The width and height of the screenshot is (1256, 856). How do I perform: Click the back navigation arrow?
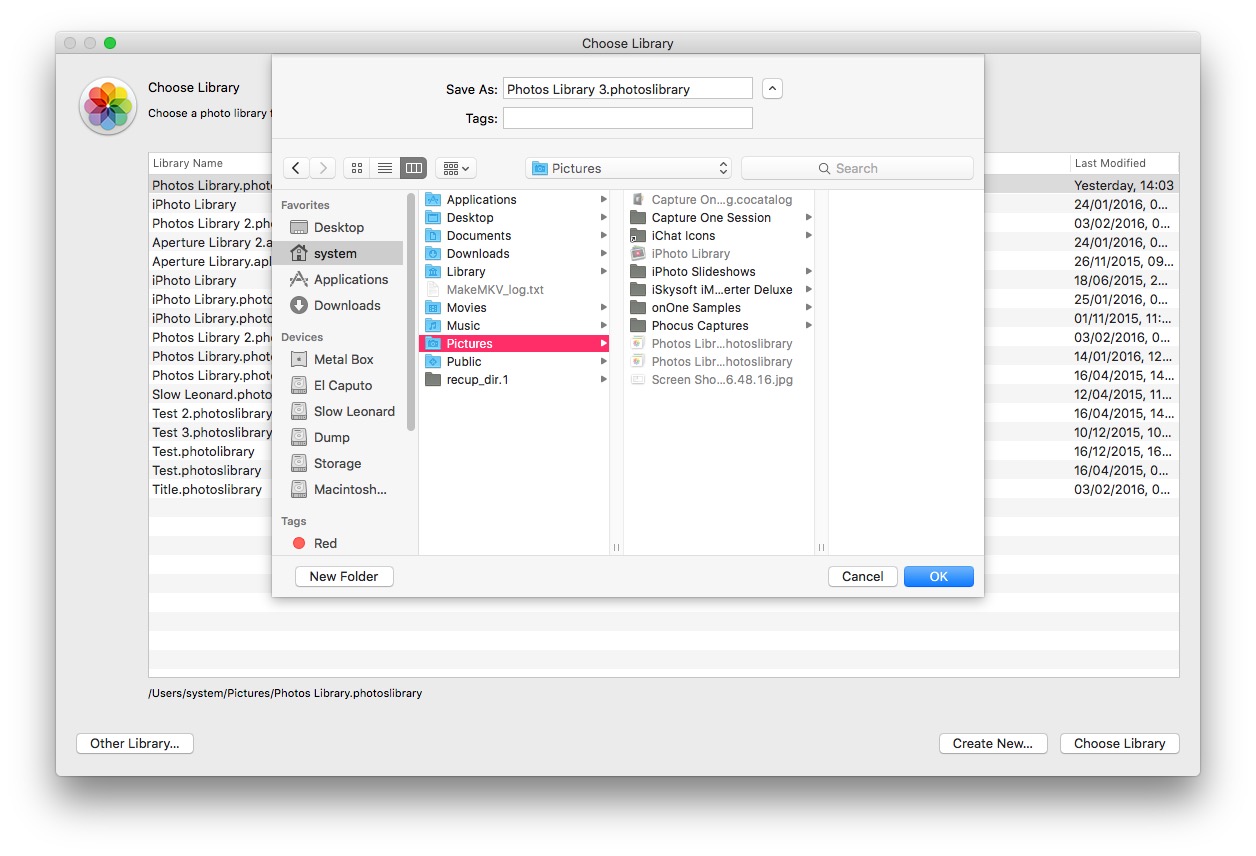click(x=296, y=167)
